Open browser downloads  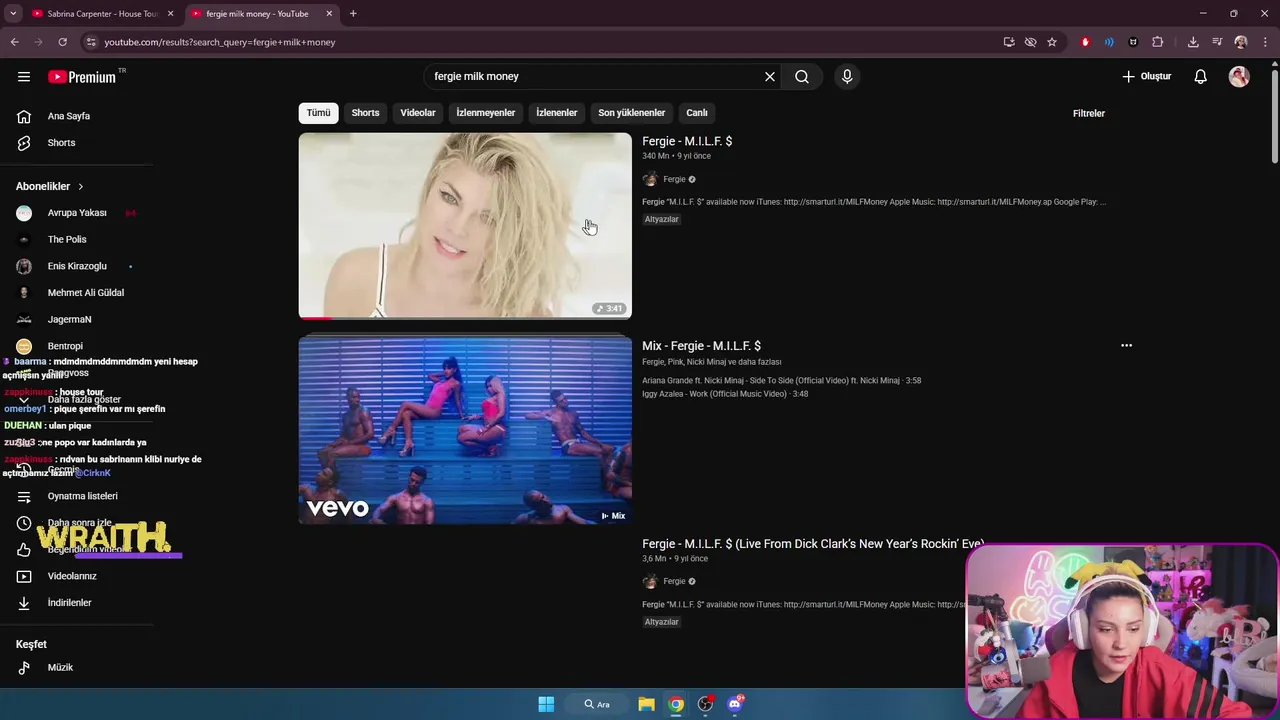click(1193, 42)
